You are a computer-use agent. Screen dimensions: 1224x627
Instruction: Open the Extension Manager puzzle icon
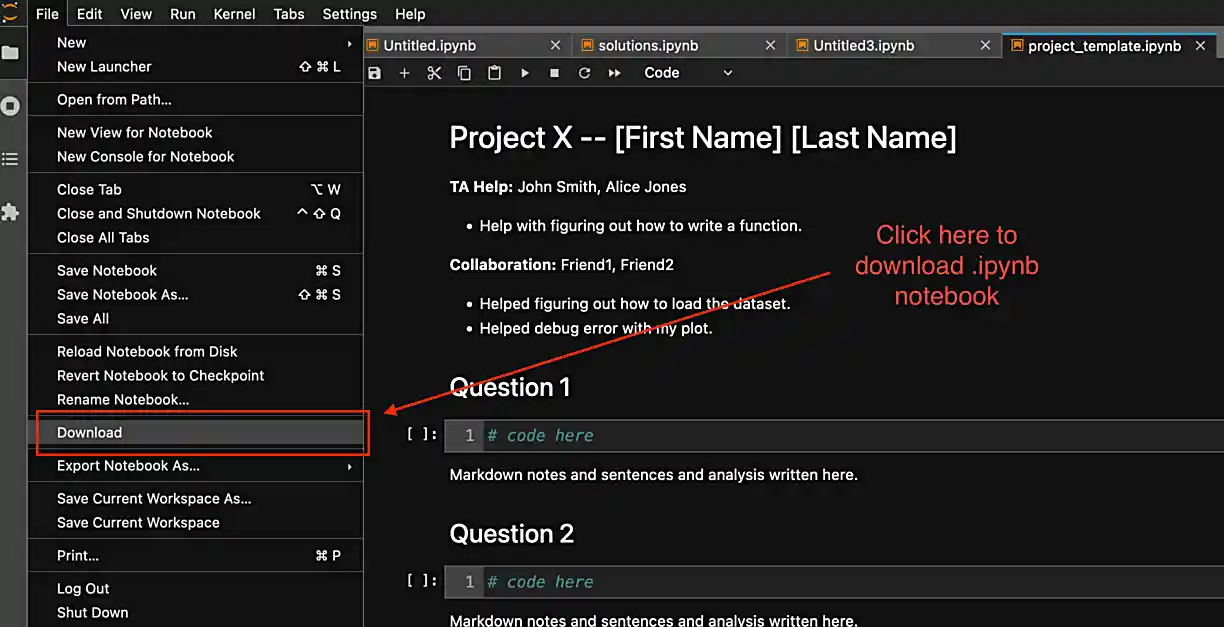coord(10,212)
